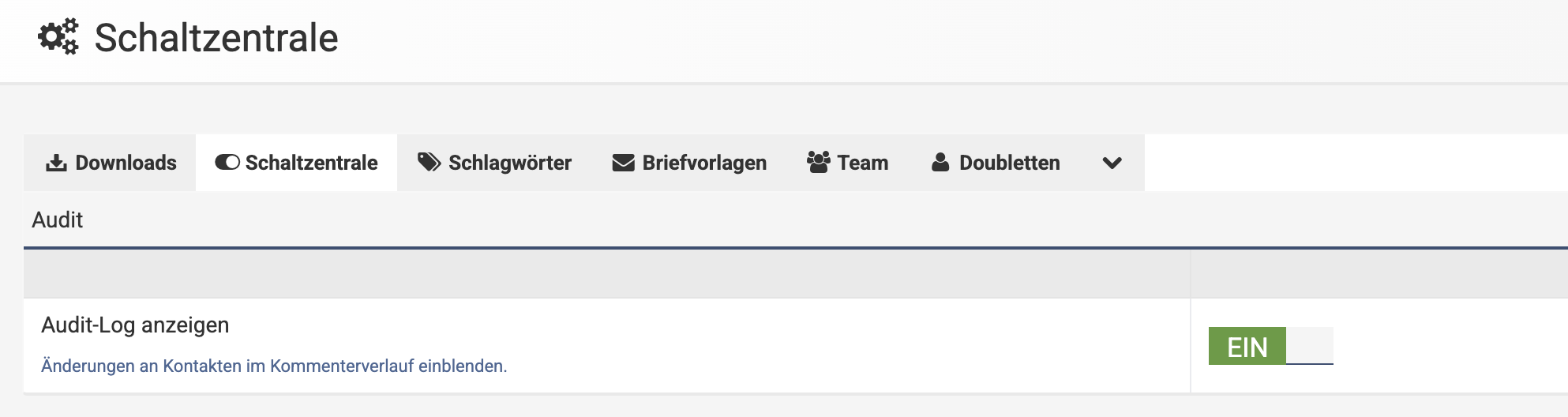Open the Team tab label
The height and width of the screenshot is (417, 1568).
click(x=862, y=163)
